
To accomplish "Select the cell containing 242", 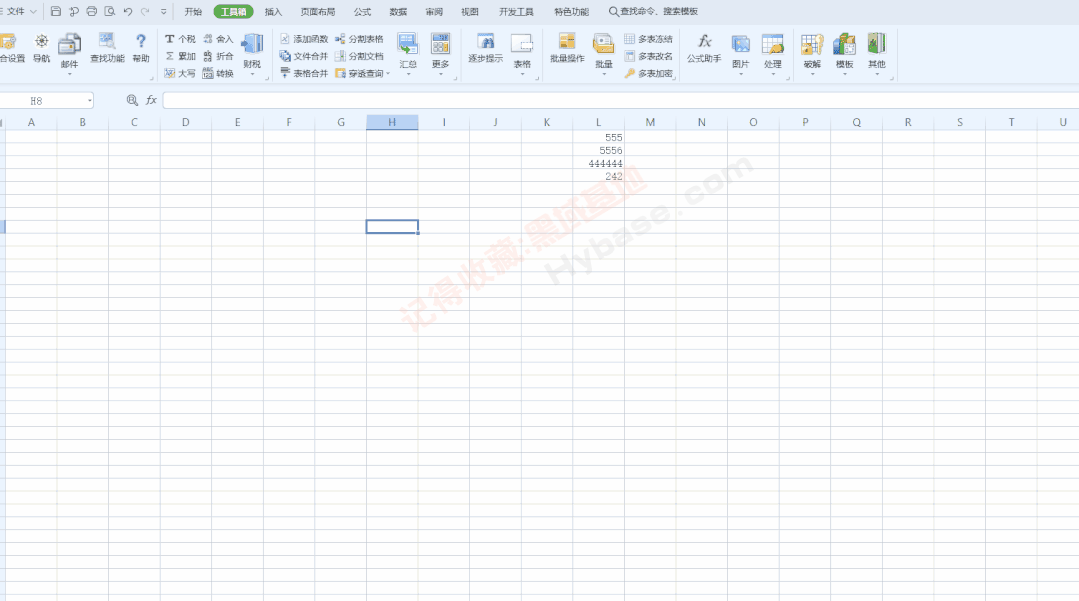I will tap(599, 176).
